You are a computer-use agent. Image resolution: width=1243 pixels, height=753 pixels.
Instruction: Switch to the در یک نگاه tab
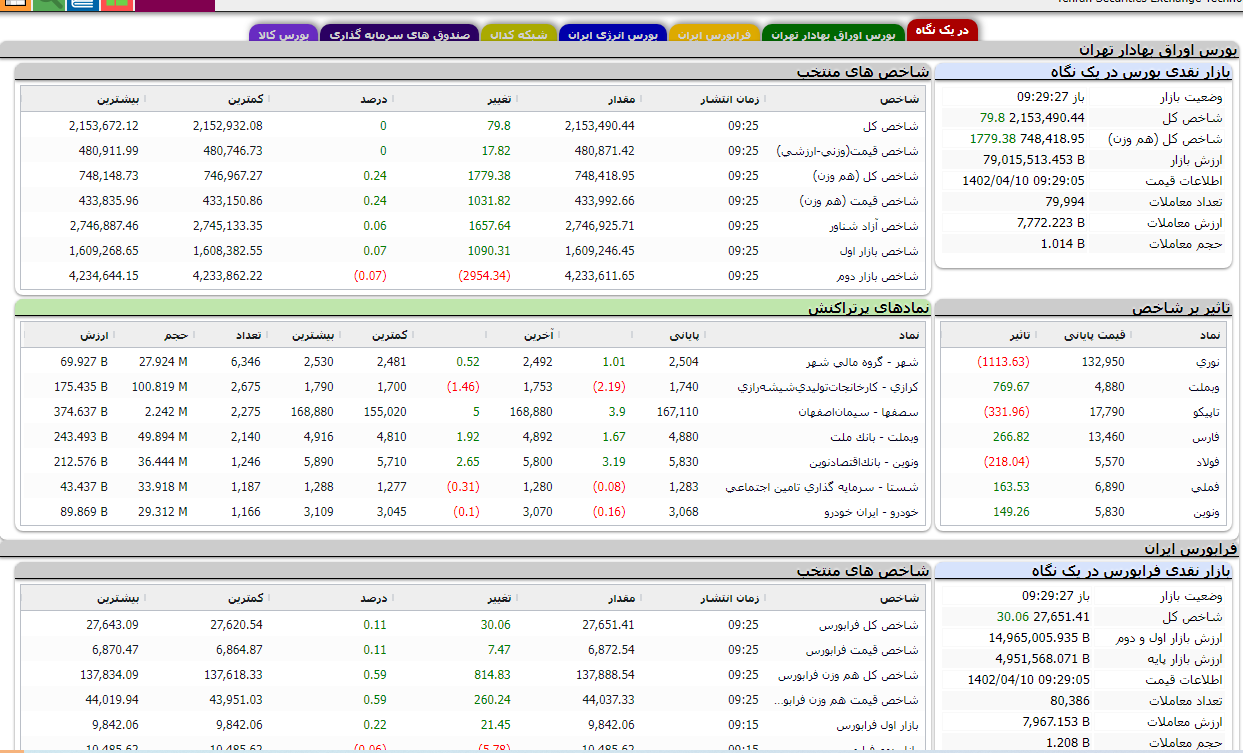click(942, 31)
